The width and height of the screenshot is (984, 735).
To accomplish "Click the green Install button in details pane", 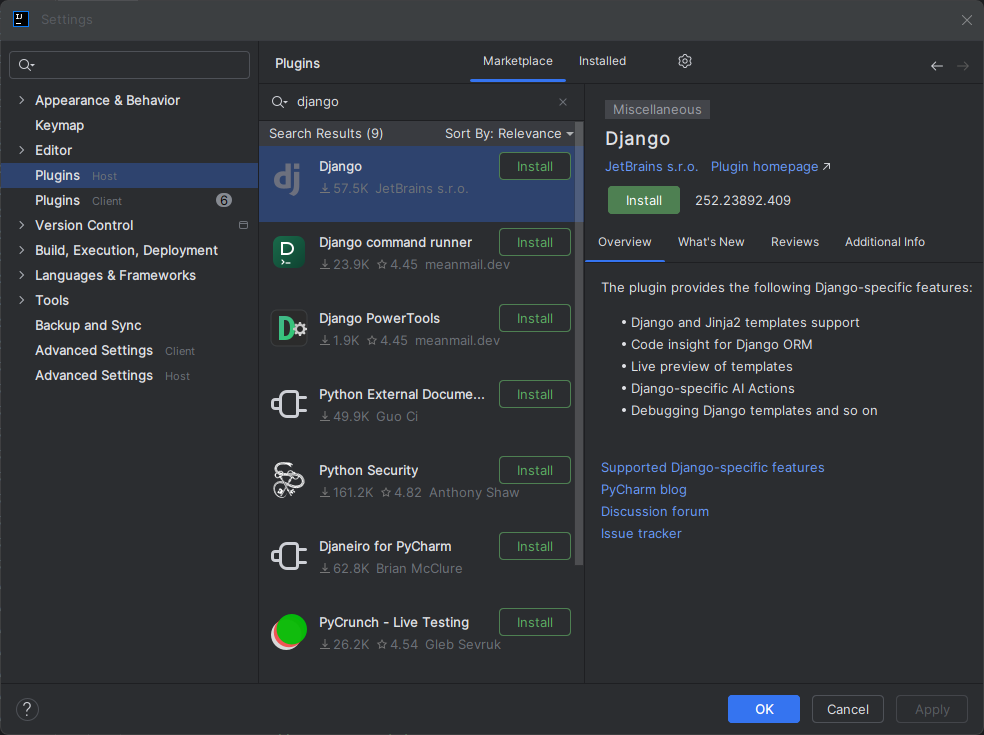I will coord(643,200).
